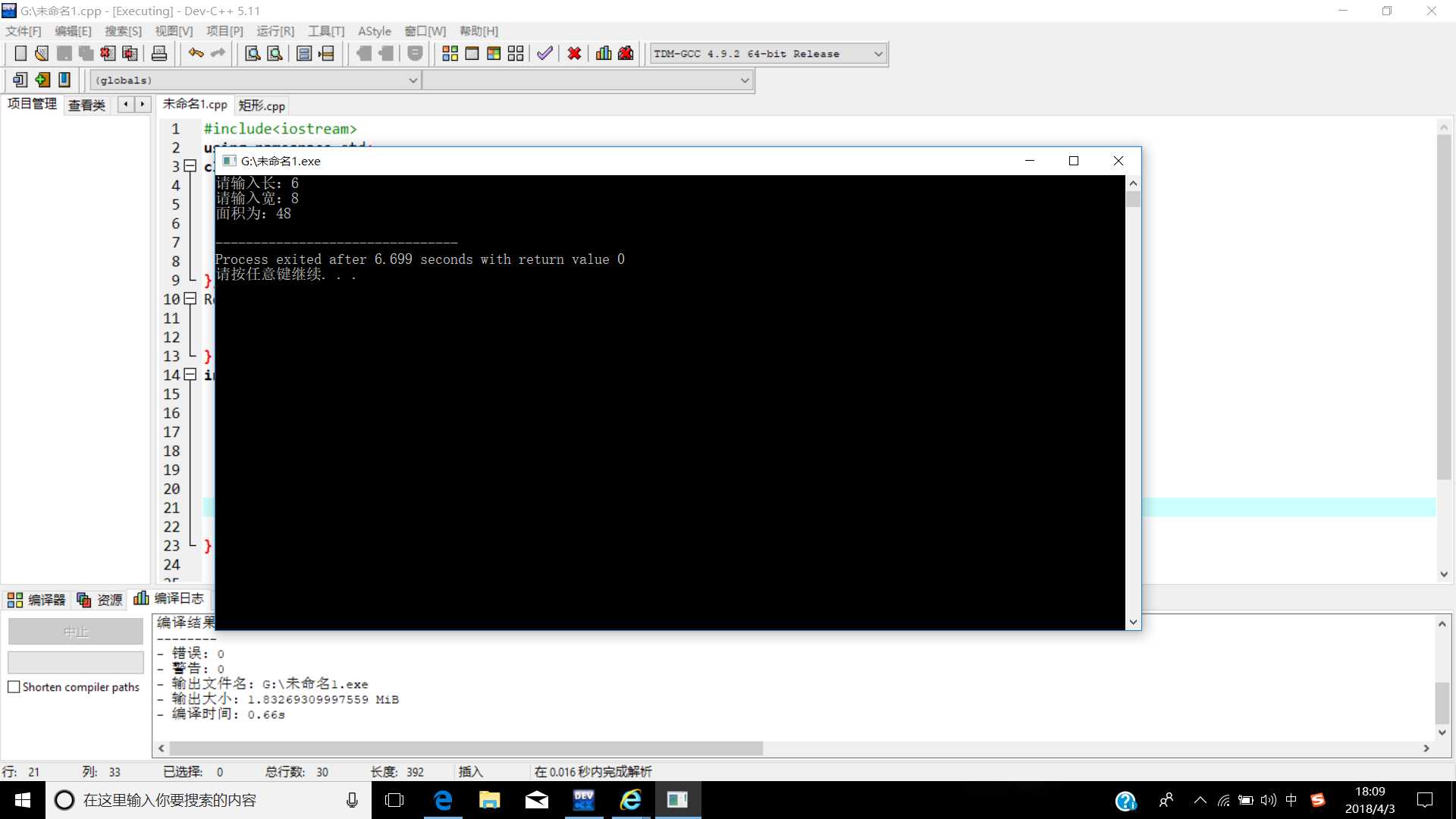Click the Close file toolbar icon
Viewport: 1456px width, 819px height.
(x=108, y=53)
